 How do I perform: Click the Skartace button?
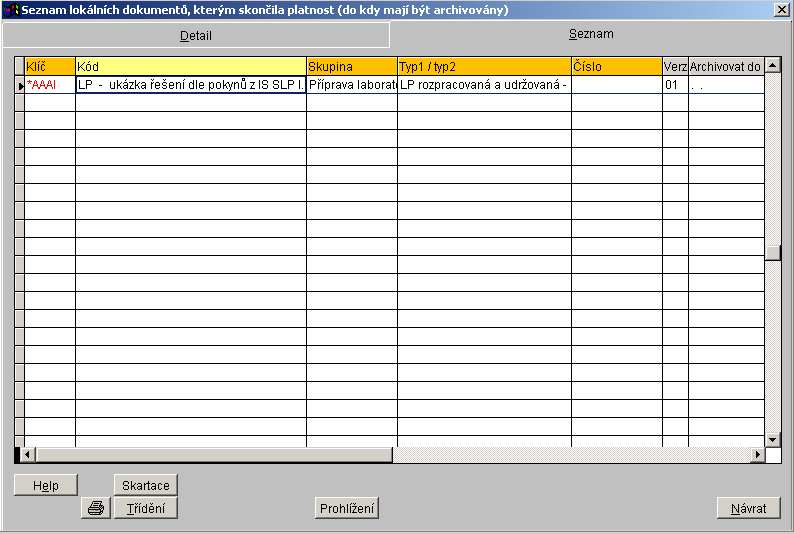pos(146,485)
